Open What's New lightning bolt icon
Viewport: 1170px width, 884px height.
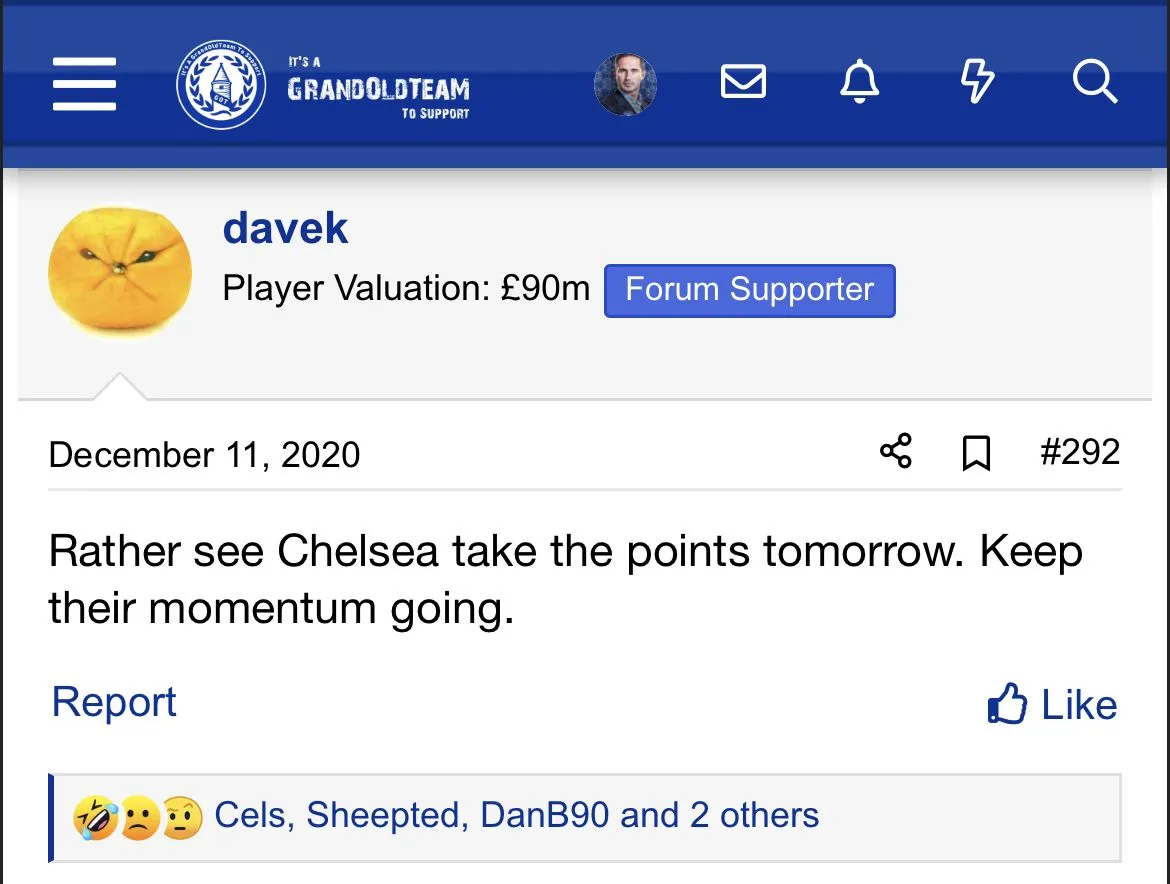coord(977,82)
